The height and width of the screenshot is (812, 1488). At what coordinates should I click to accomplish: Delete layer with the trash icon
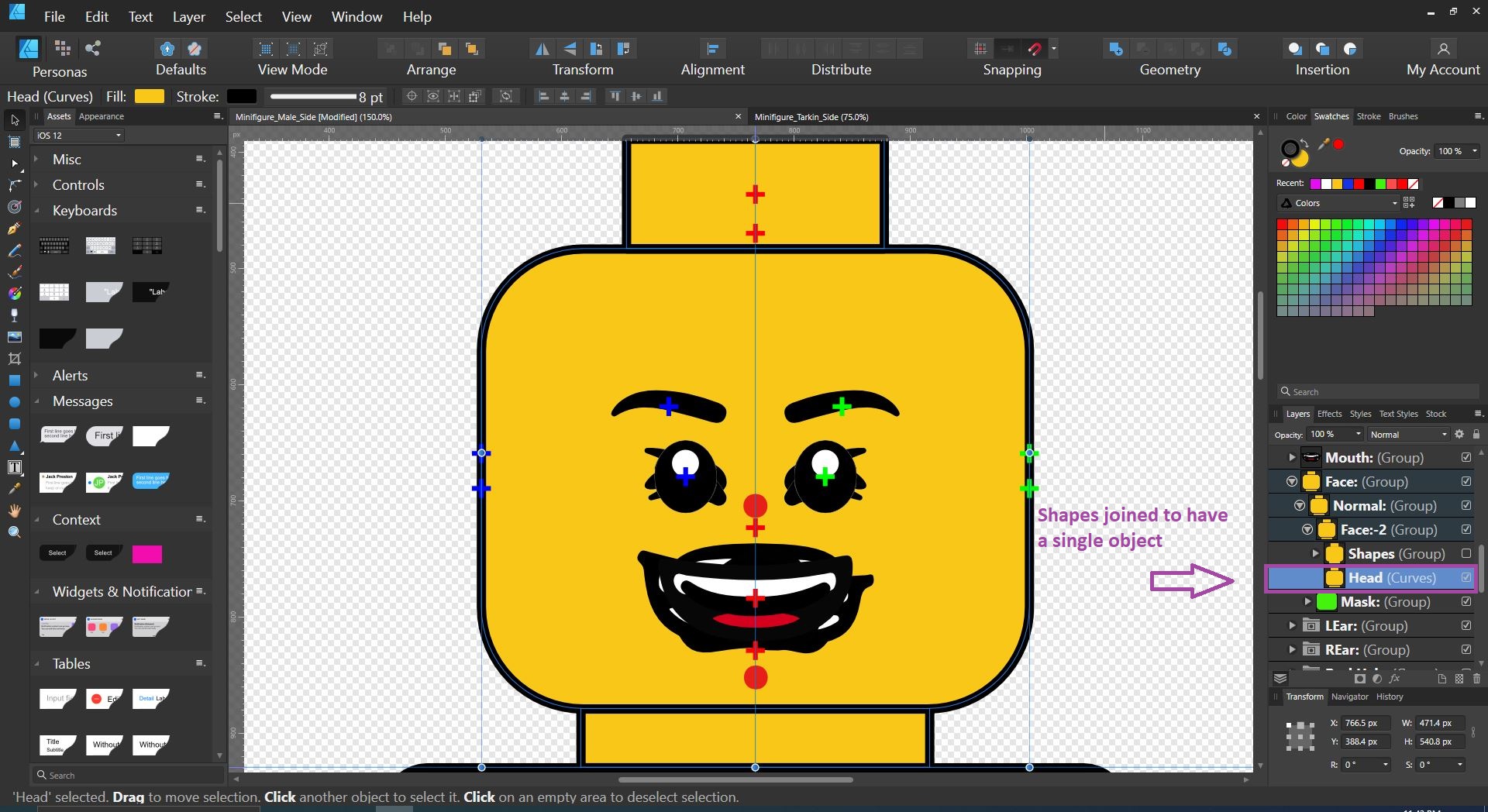[x=1476, y=679]
